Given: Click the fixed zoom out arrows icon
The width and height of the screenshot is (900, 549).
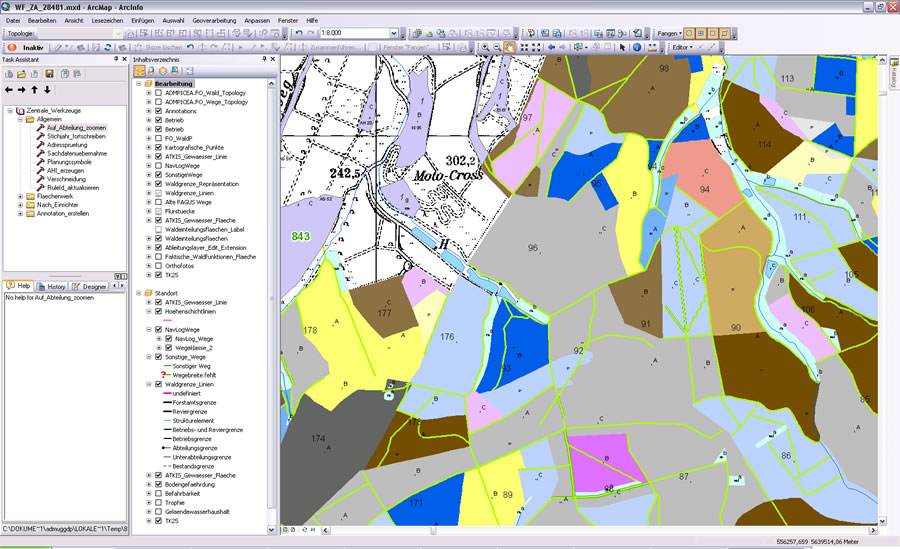Looking at the screenshot, I should point(536,48).
